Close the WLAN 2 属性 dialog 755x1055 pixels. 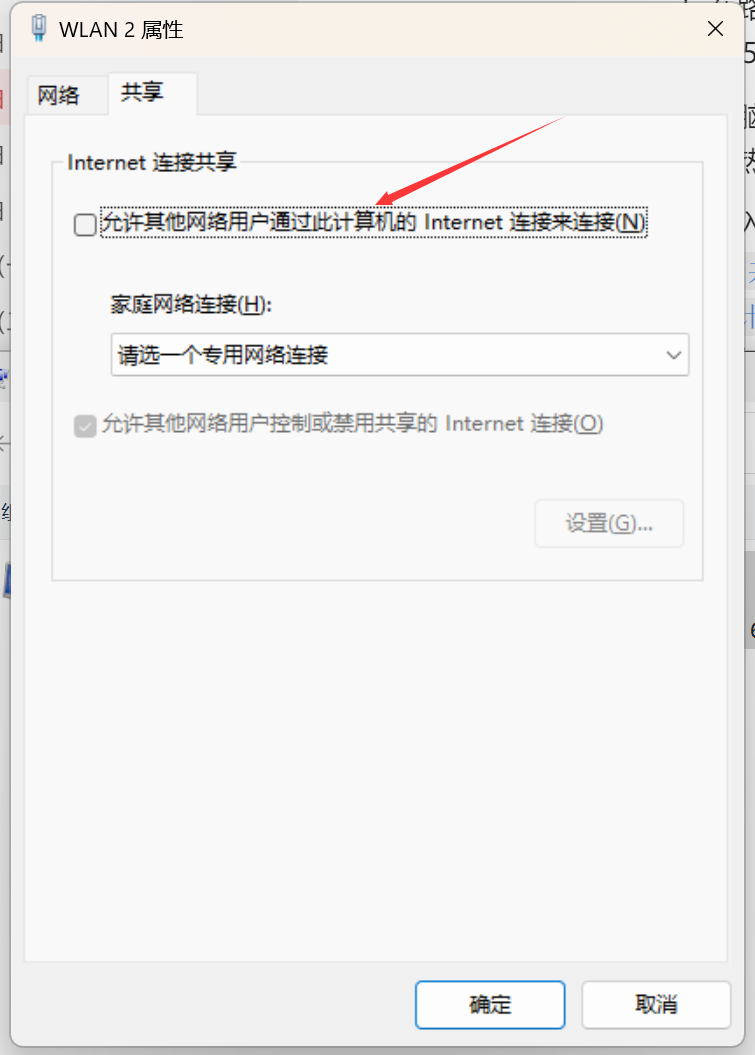click(715, 28)
